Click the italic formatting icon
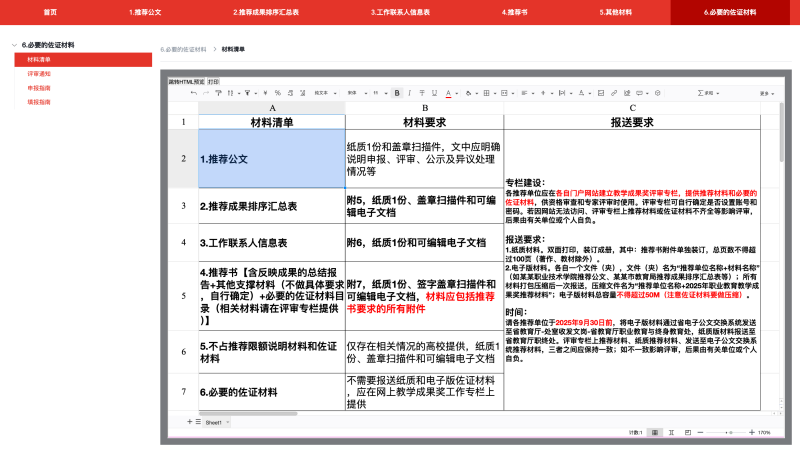The width and height of the screenshot is (800, 453). 410,93
